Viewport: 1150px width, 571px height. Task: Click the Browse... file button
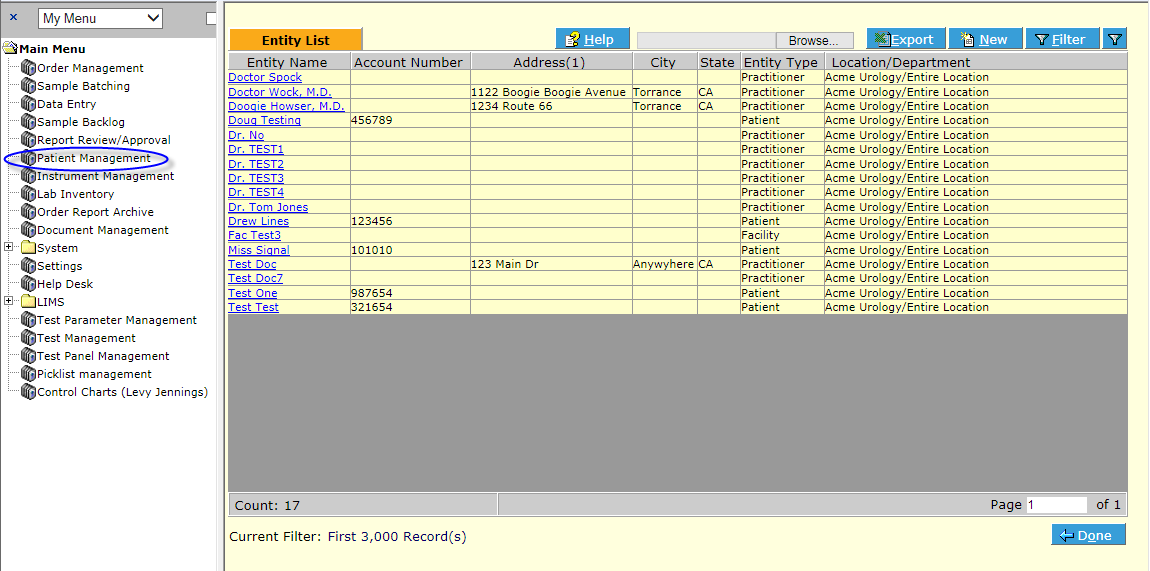coord(813,40)
